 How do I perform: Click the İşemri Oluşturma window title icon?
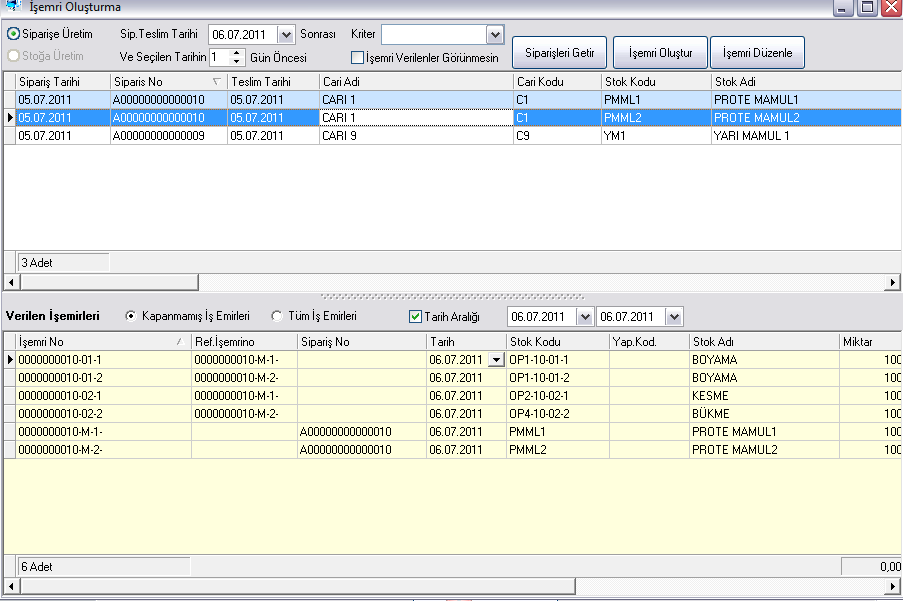tap(14, 7)
